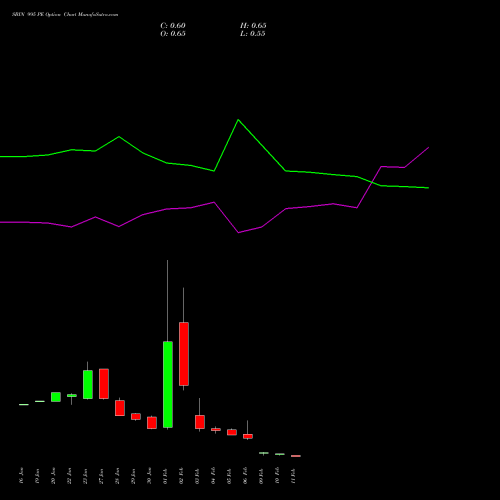Click the small red candle for 11 Feb

click(x=296, y=456)
